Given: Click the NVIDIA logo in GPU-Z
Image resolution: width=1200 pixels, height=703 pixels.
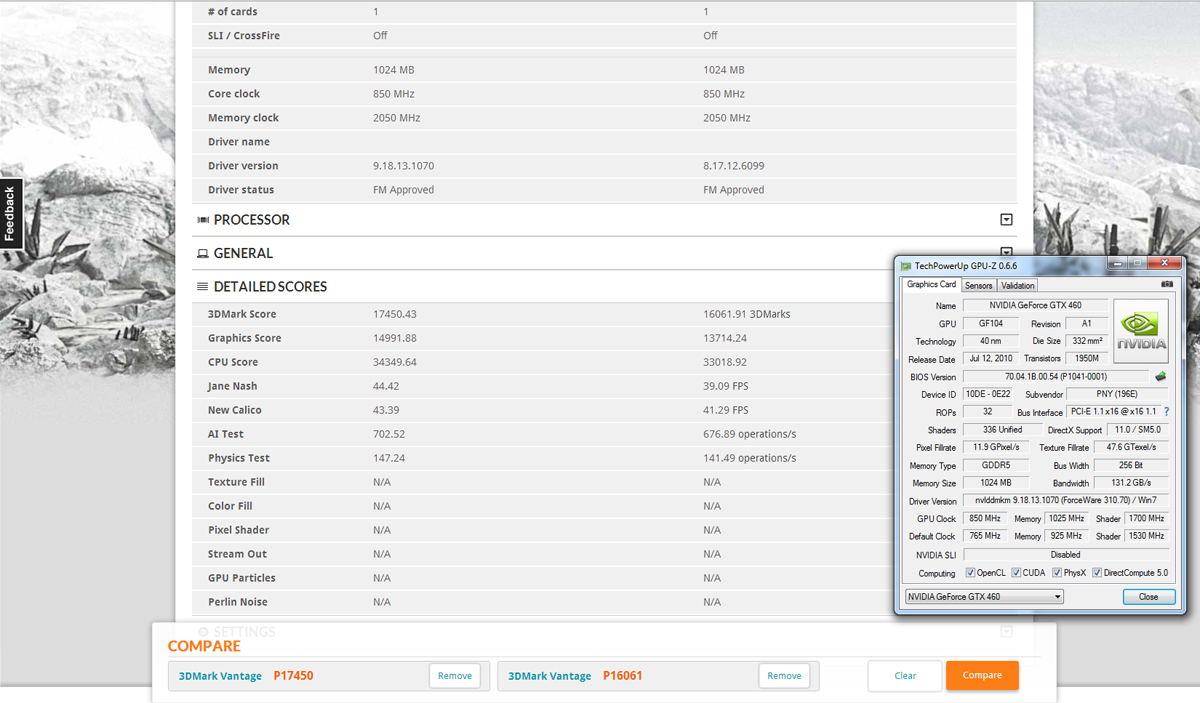Looking at the screenshot, I should 1141,333.
